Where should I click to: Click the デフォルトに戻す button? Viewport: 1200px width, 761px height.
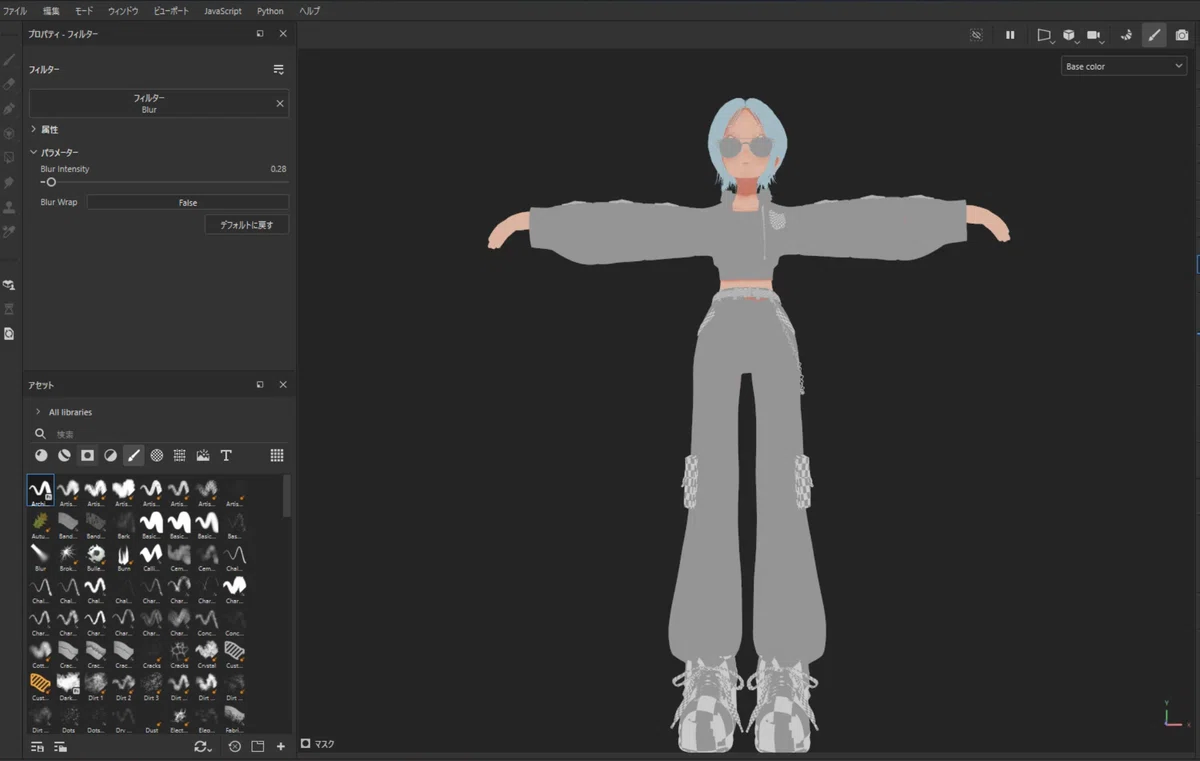click(247, 225)
